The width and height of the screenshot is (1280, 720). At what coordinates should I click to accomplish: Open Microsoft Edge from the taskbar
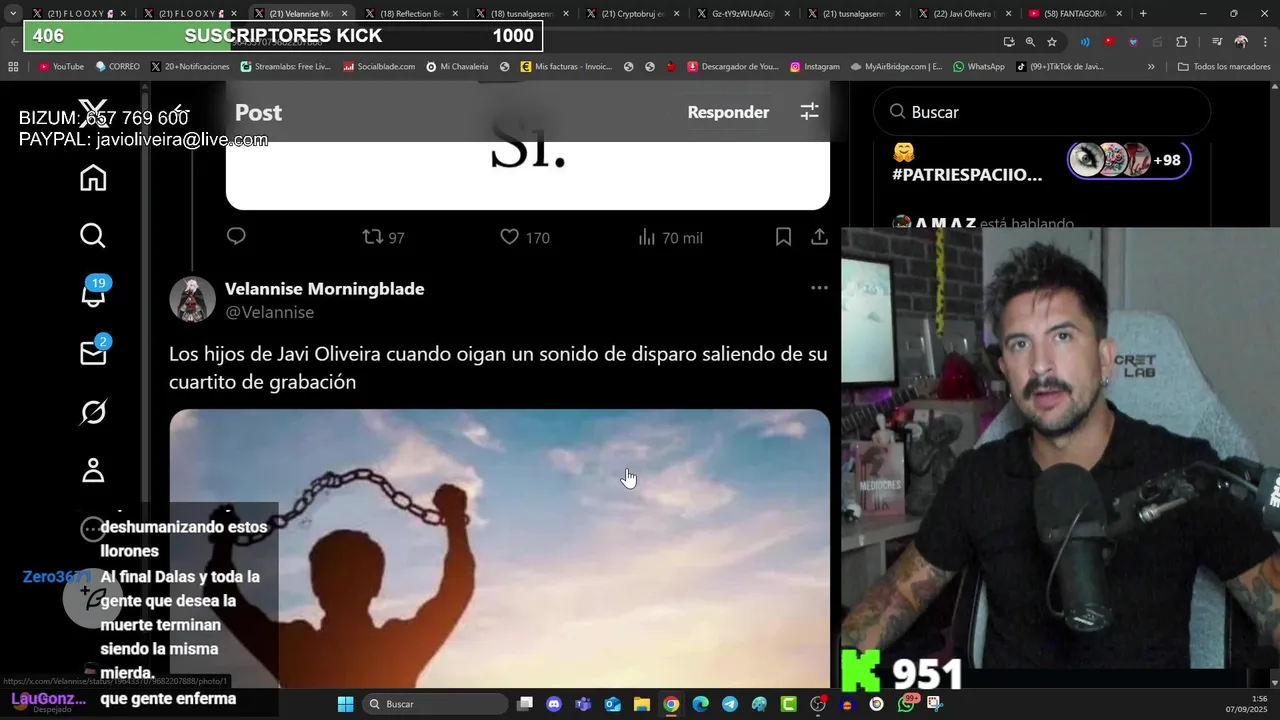(x=700, y=704)
